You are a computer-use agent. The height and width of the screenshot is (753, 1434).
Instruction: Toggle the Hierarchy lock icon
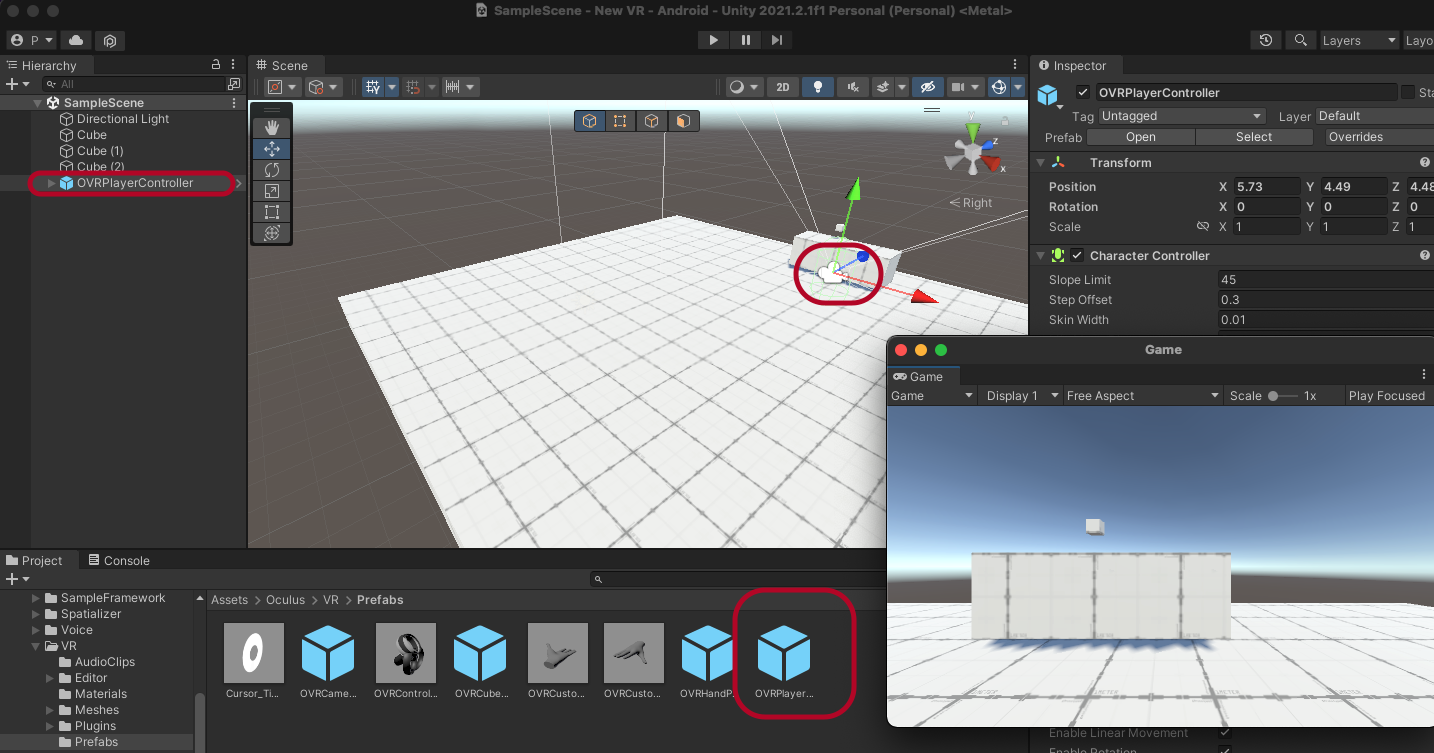point(216,65)
